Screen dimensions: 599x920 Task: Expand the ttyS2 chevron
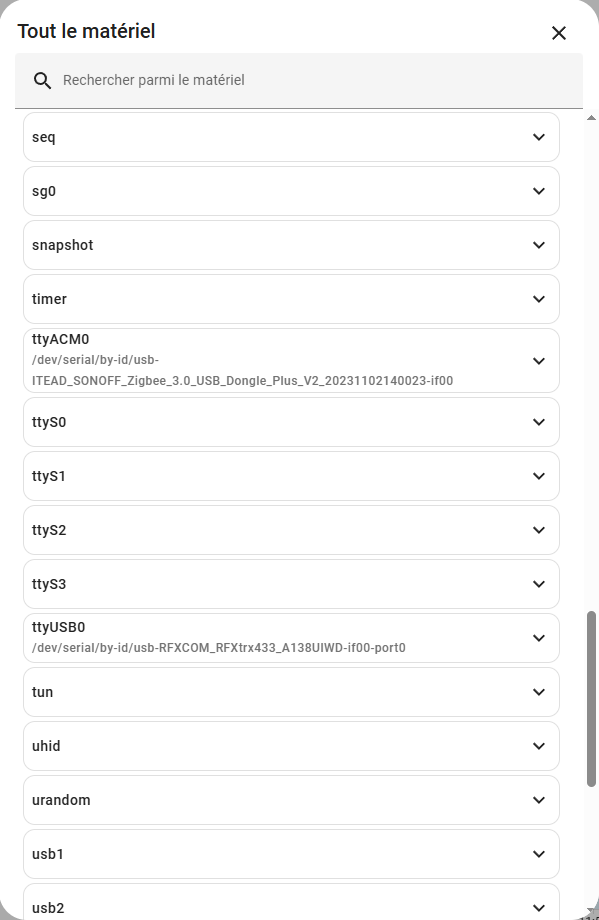tap(539, 530)
